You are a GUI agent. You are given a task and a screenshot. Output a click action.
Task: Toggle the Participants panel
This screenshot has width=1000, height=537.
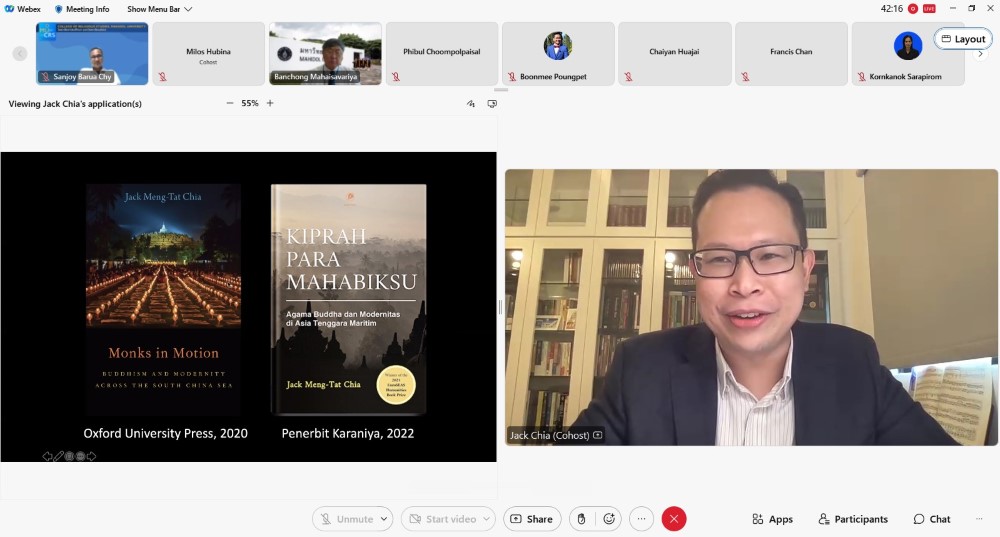[853, 519]
